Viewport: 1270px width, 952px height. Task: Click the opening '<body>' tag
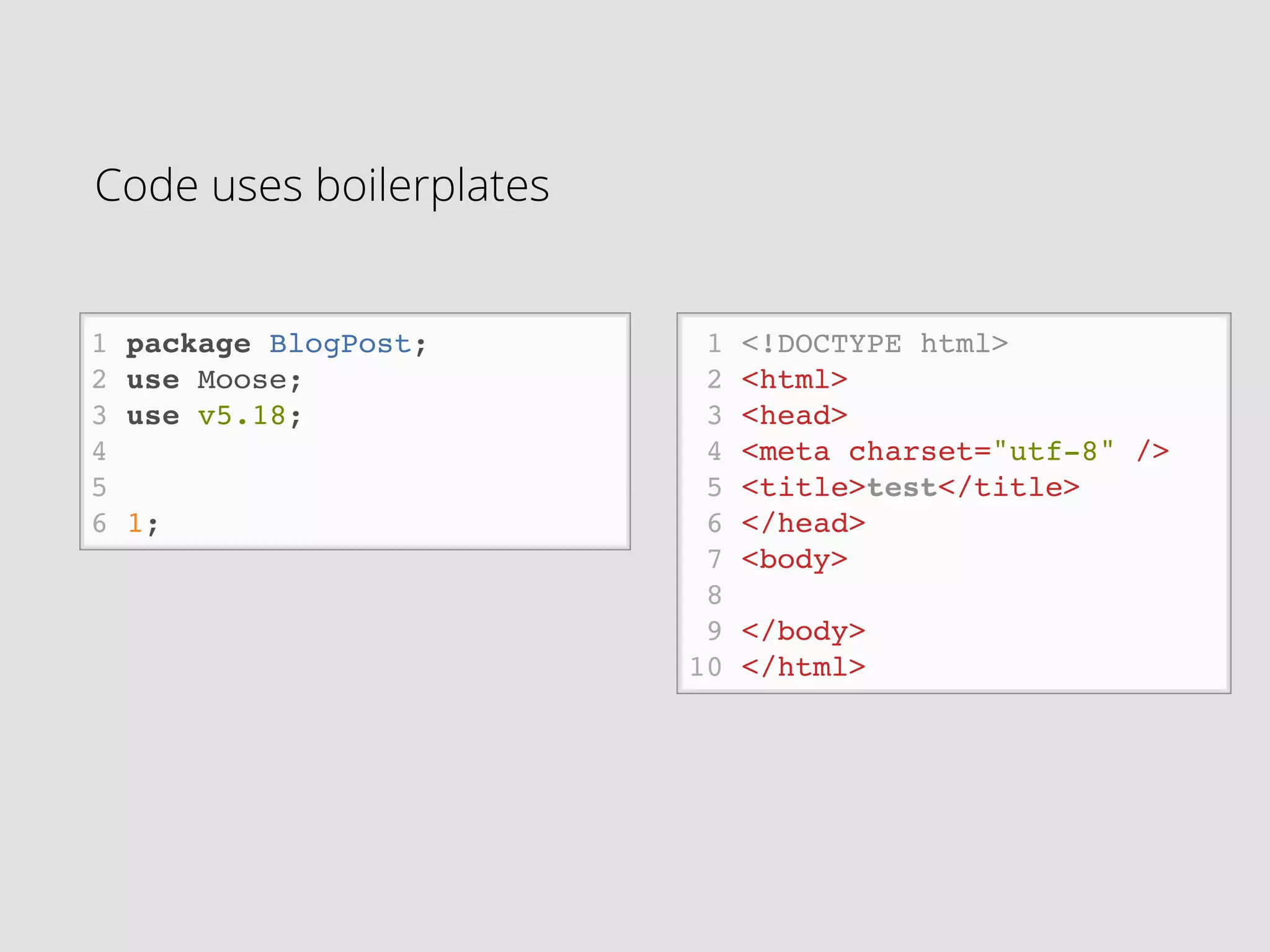point(794,560)
